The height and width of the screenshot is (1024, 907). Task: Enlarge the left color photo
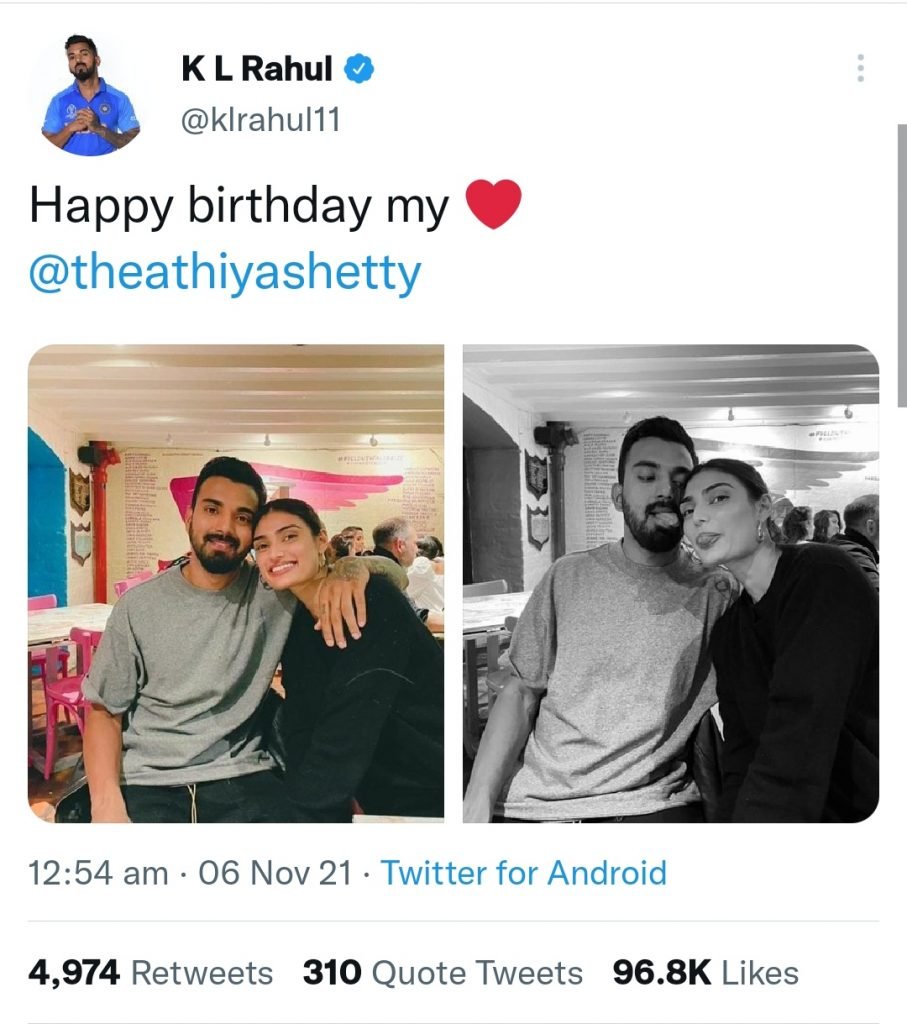coord(236,583)
